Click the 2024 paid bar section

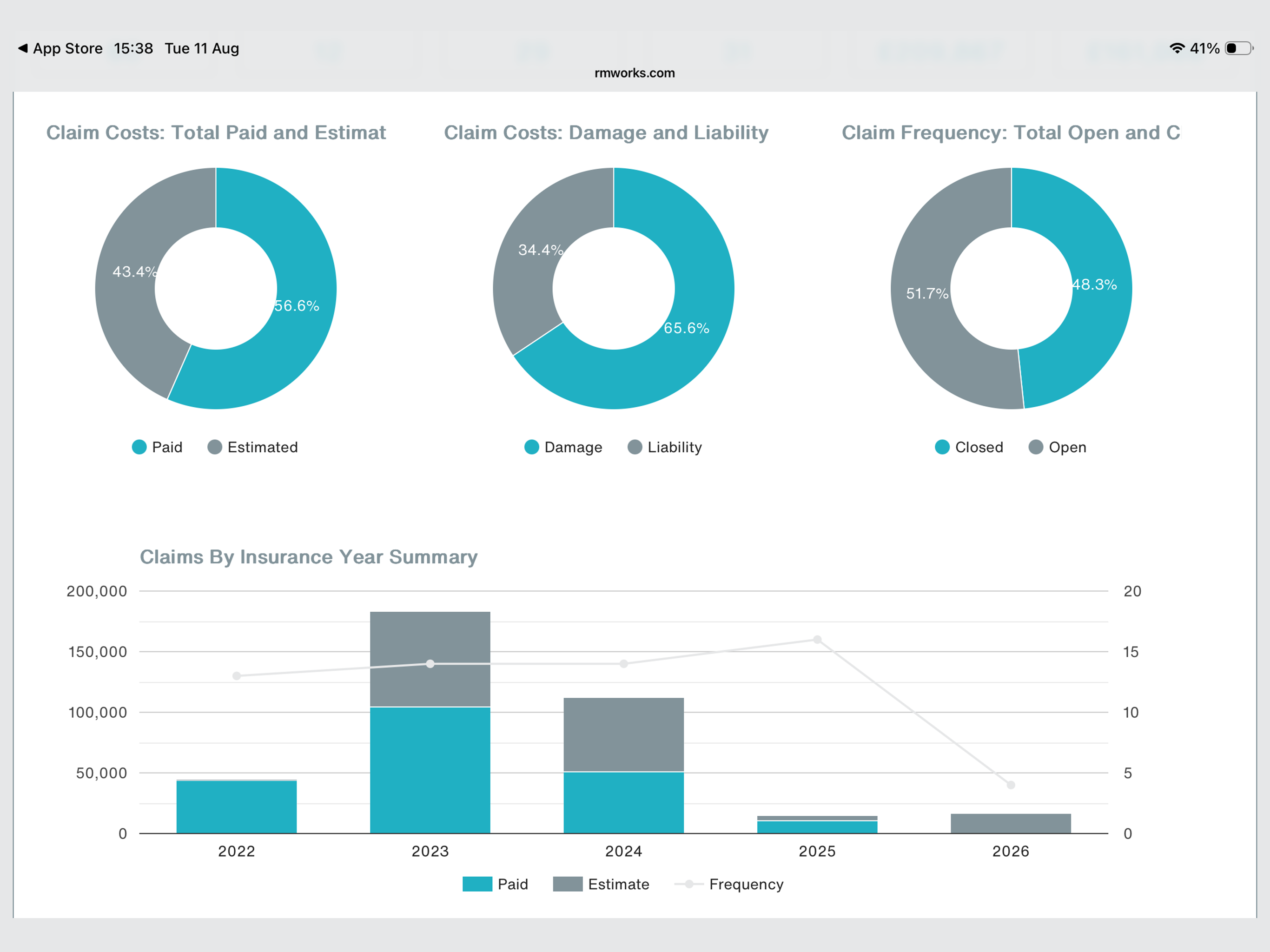click(623, 803)
